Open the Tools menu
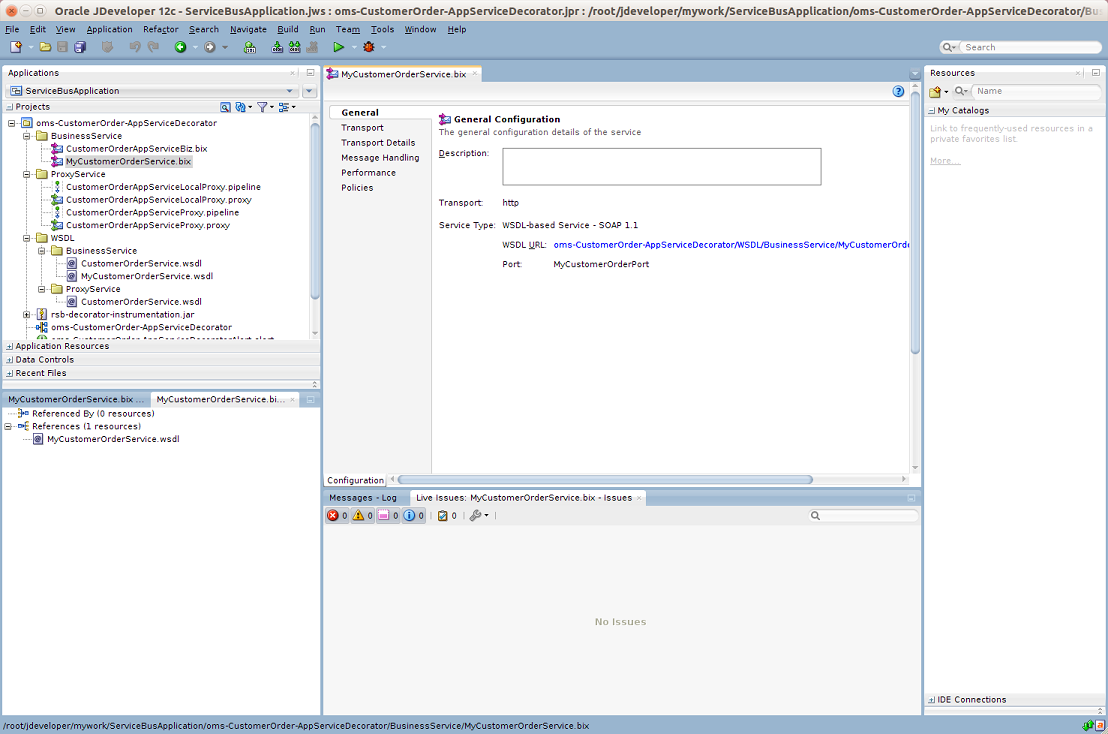The height and width of the screenshot is (734, 1108). 382,30
